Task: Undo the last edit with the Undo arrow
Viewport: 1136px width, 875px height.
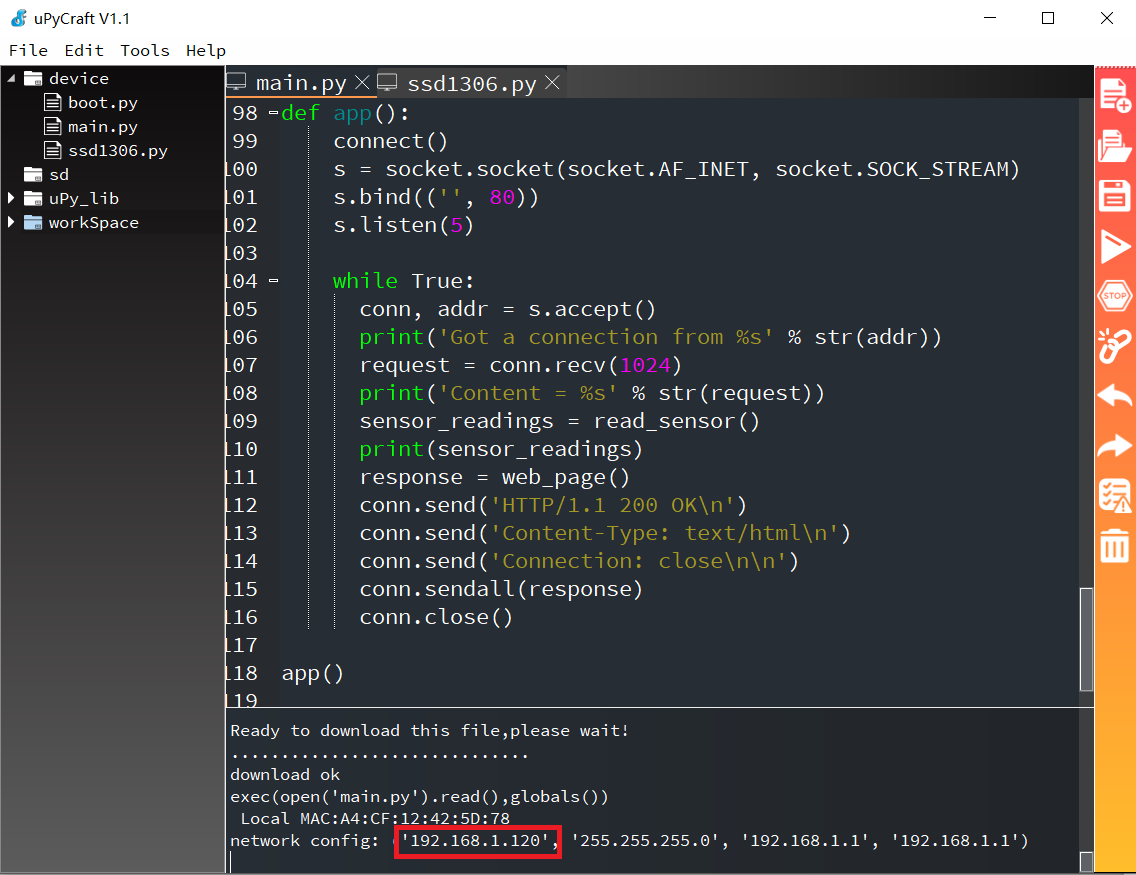Action: coord(1114,395)
